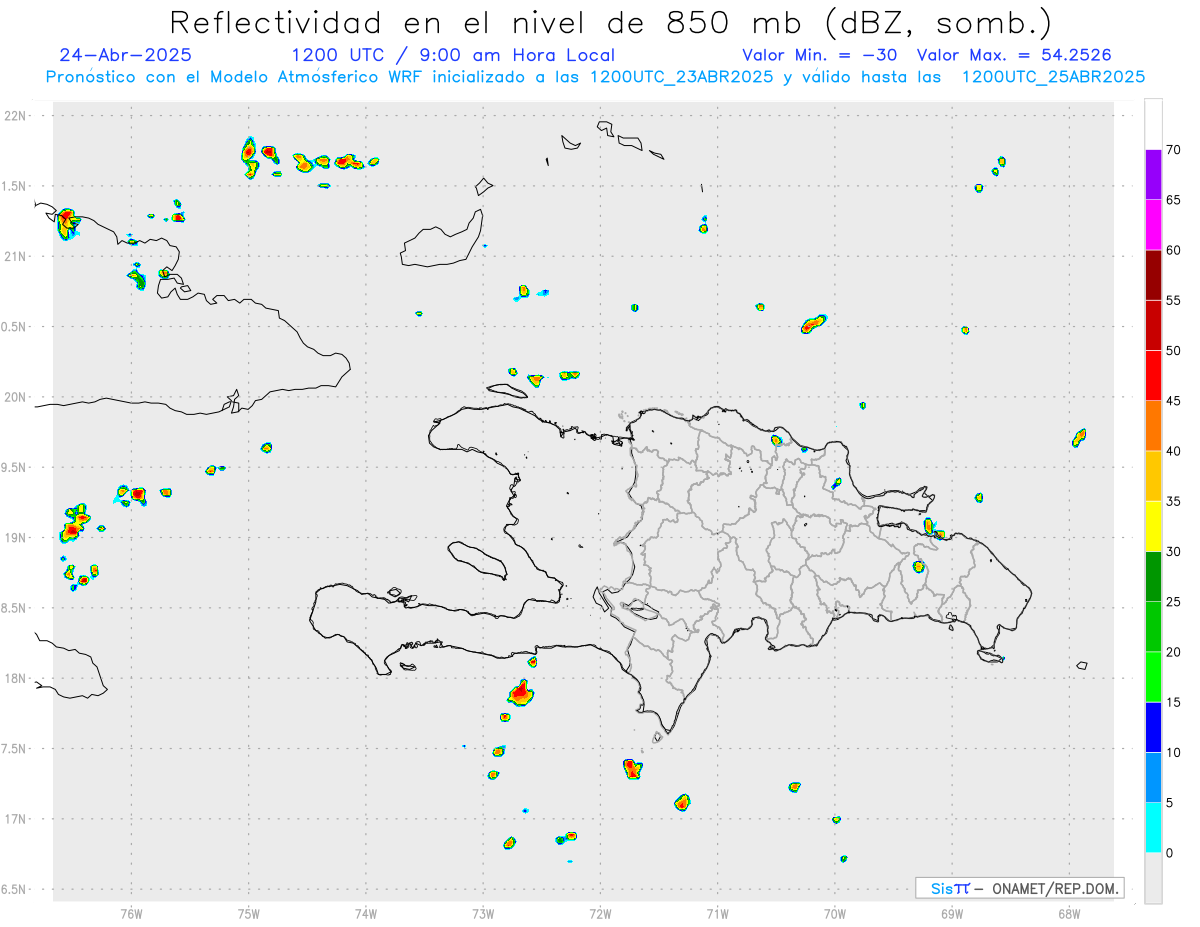Click the '1200UTC_25ABR2025' valid-until time

coord(1053,77)
